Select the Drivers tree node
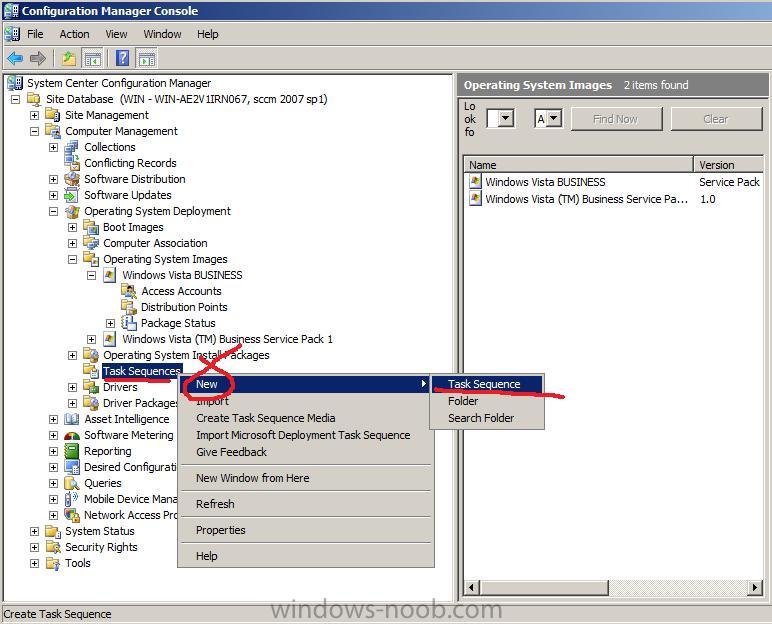Screen dimensions: 772x624 click(x=120, y=387)
